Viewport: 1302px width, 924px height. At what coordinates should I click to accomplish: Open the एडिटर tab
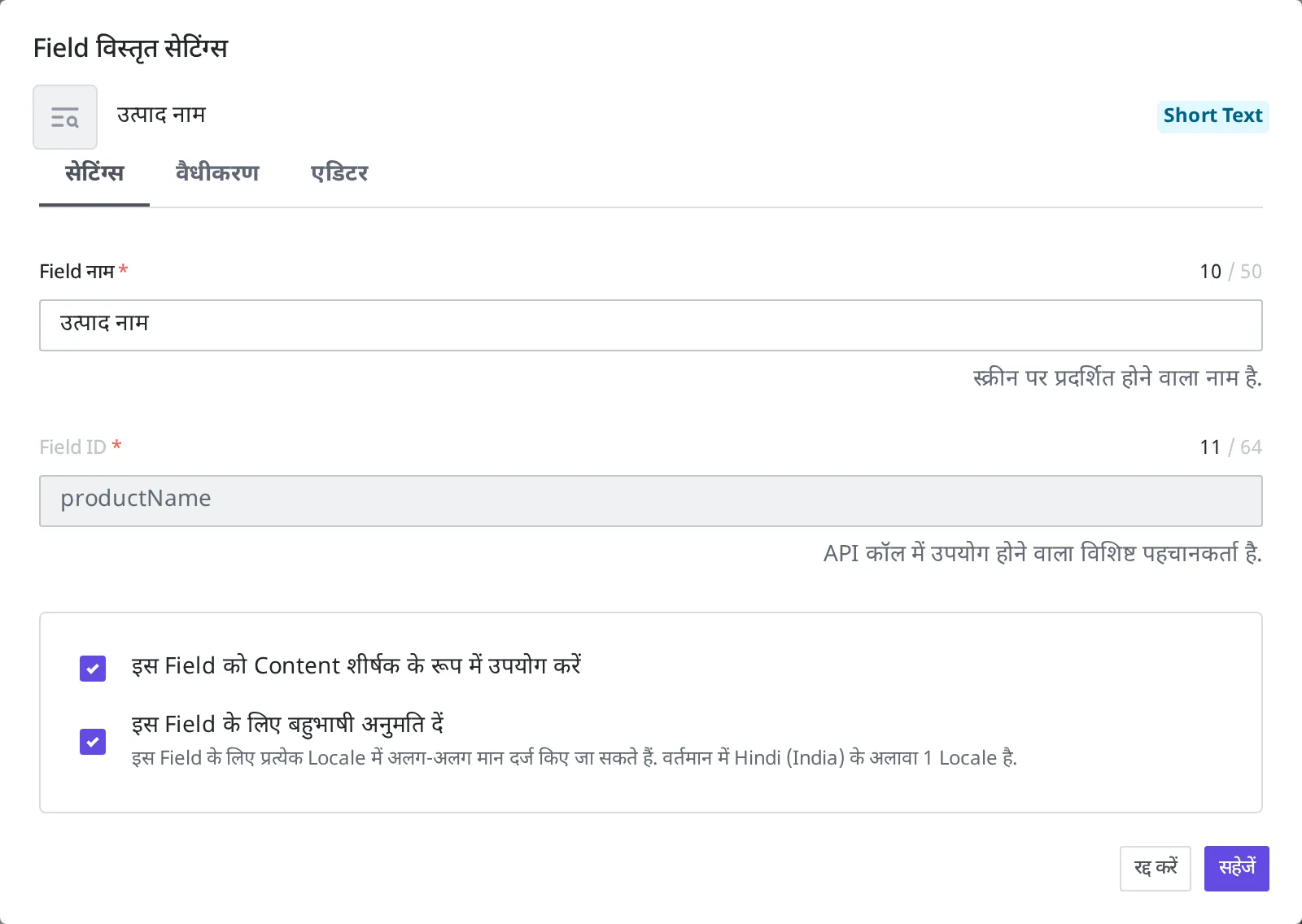point(339,173)
